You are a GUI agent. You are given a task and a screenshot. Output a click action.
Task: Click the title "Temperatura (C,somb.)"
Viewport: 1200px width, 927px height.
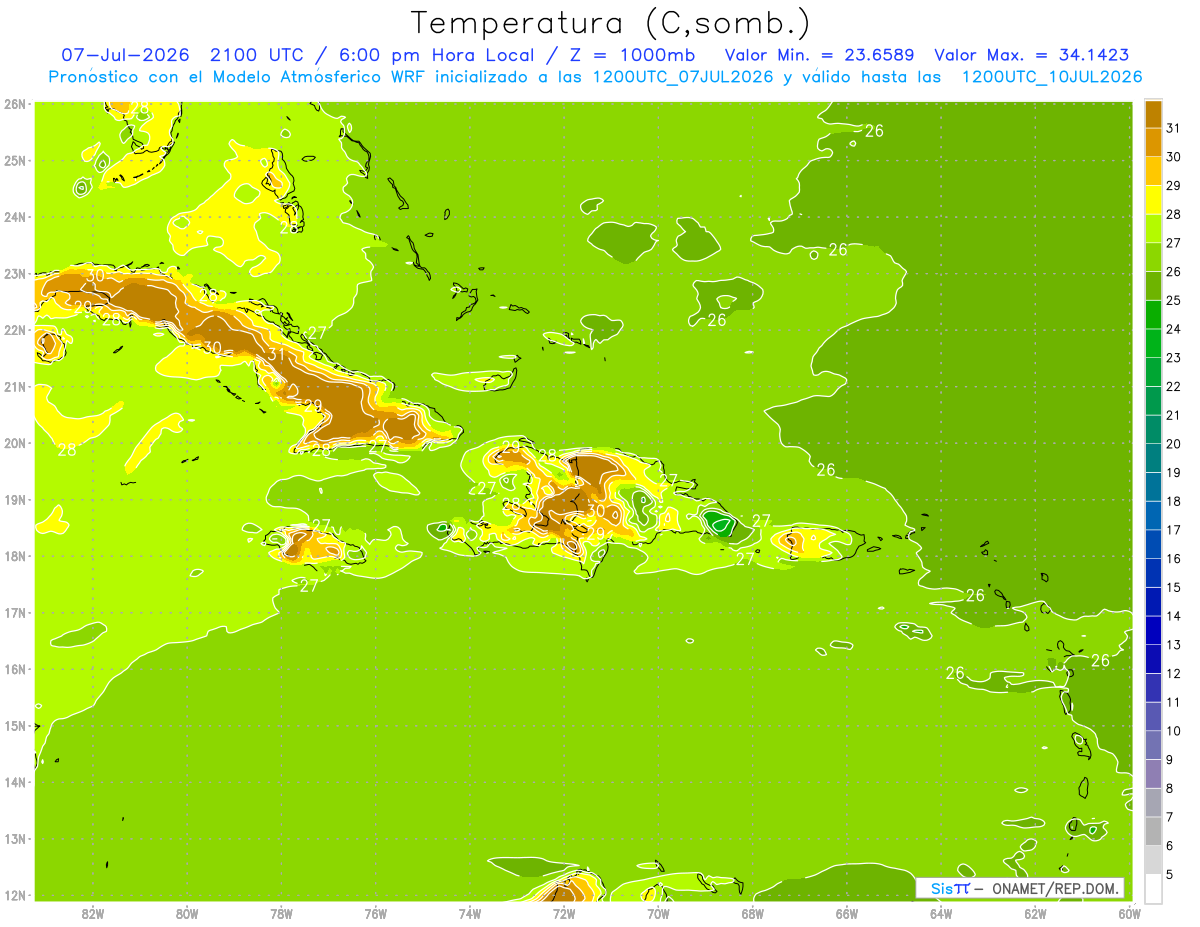coord(610,23)
